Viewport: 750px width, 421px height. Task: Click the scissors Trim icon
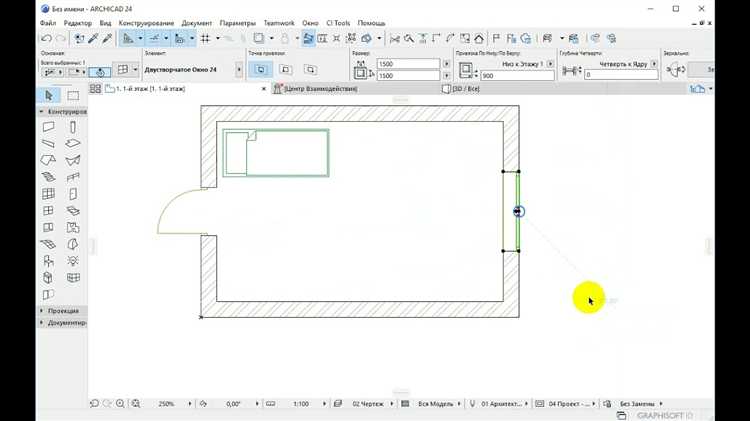point(395,39)
